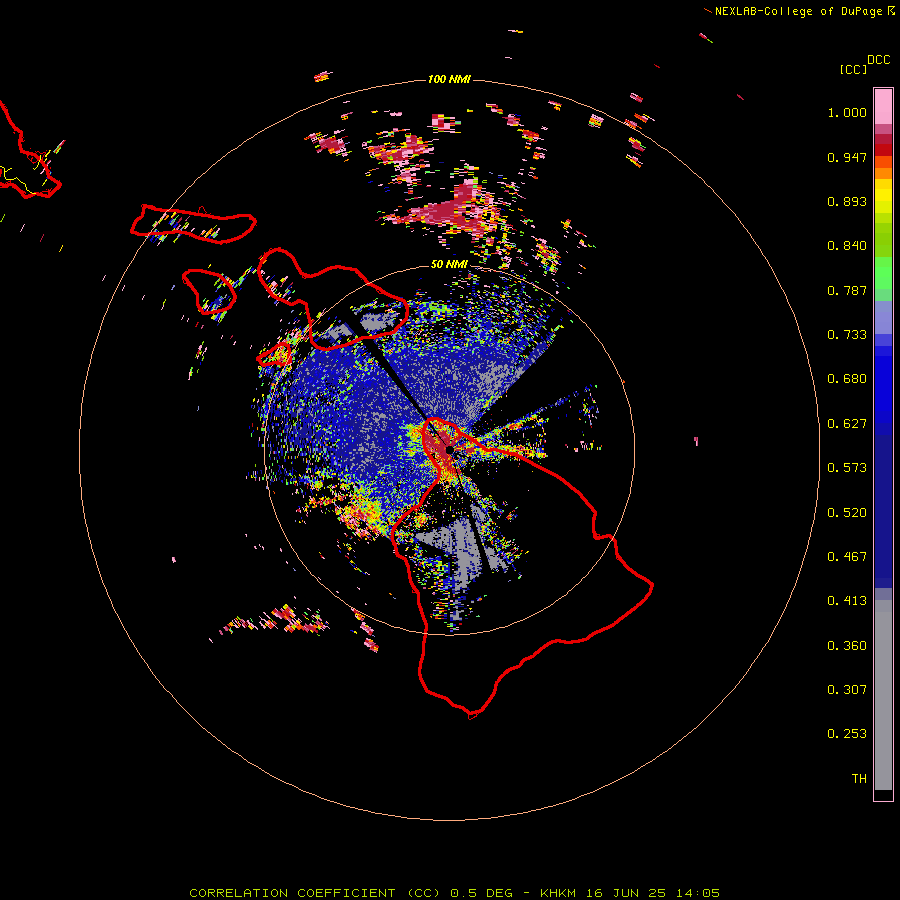Viewport: 900px width, 900px height.
Task: Click the 0.253 color scale value
Action: tap(847, 734)
